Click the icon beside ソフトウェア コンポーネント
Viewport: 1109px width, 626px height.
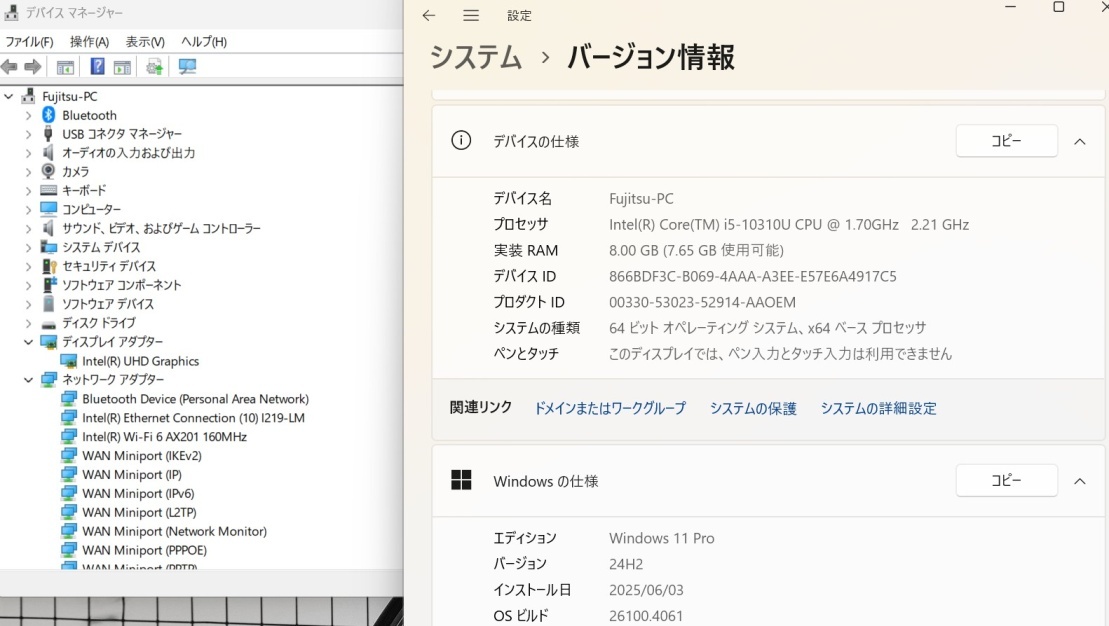49,284
